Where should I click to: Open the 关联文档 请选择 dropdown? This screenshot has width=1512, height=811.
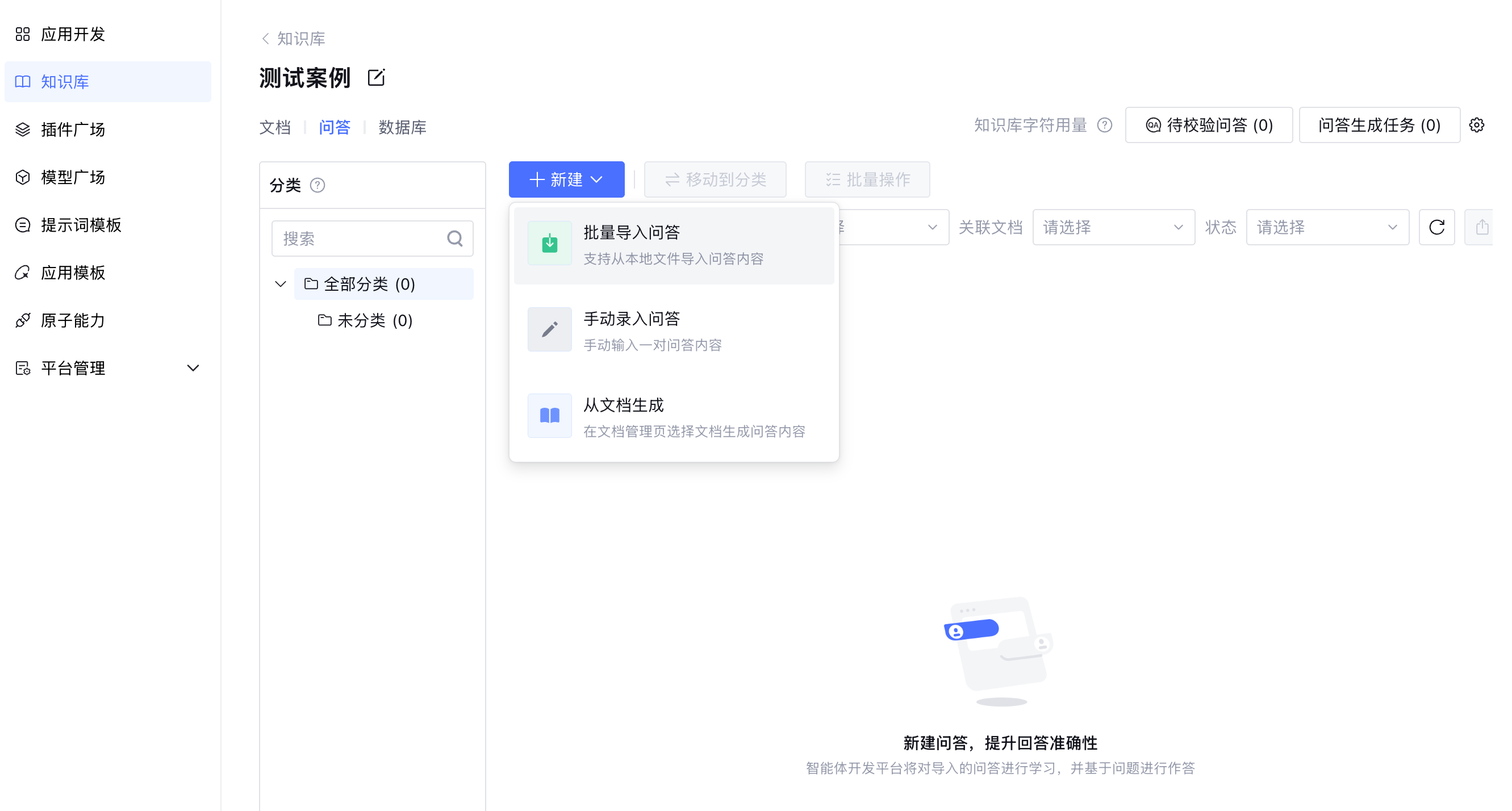[x=1113, y=227]
